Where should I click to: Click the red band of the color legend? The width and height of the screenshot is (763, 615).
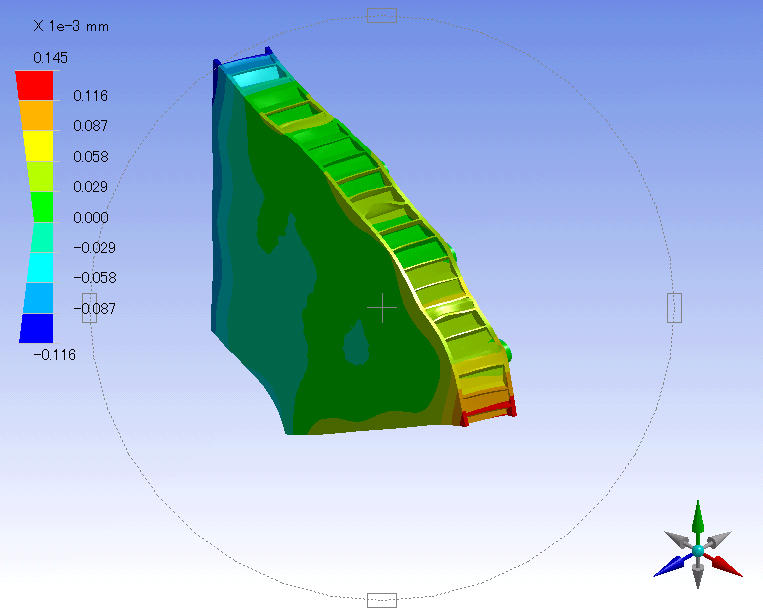[35, 86]
